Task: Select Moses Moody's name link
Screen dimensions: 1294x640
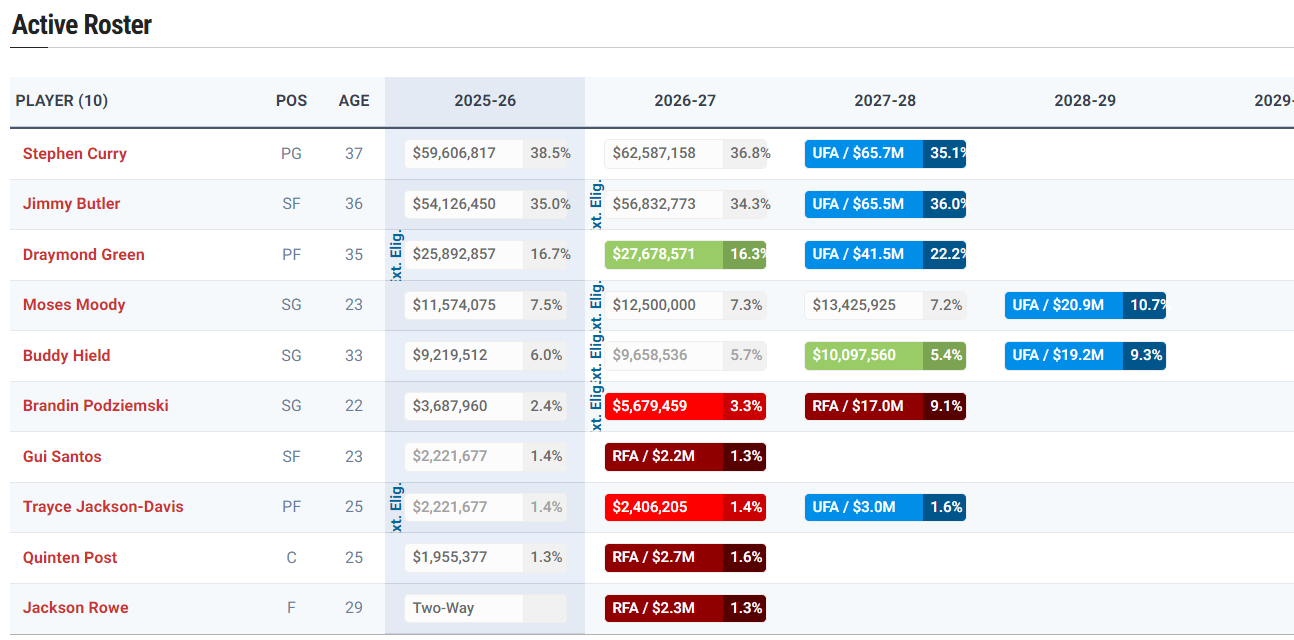Action: click(x=74, y=305)
